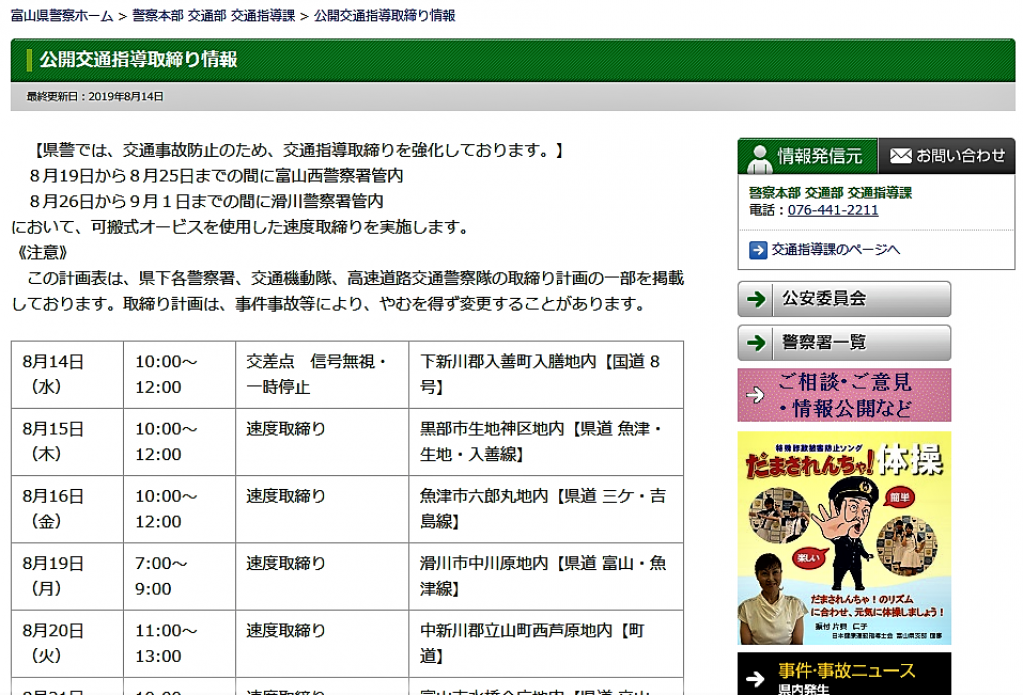Select the 魚津市六郎丸地内 location cell

tap(545, 508)
